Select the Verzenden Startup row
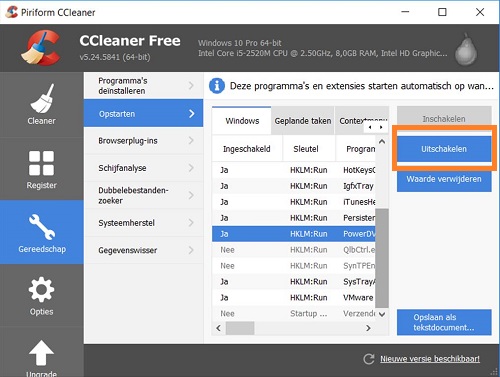This screenshot has height=377, width=500. pyautogui.click(x=294, y=314)
